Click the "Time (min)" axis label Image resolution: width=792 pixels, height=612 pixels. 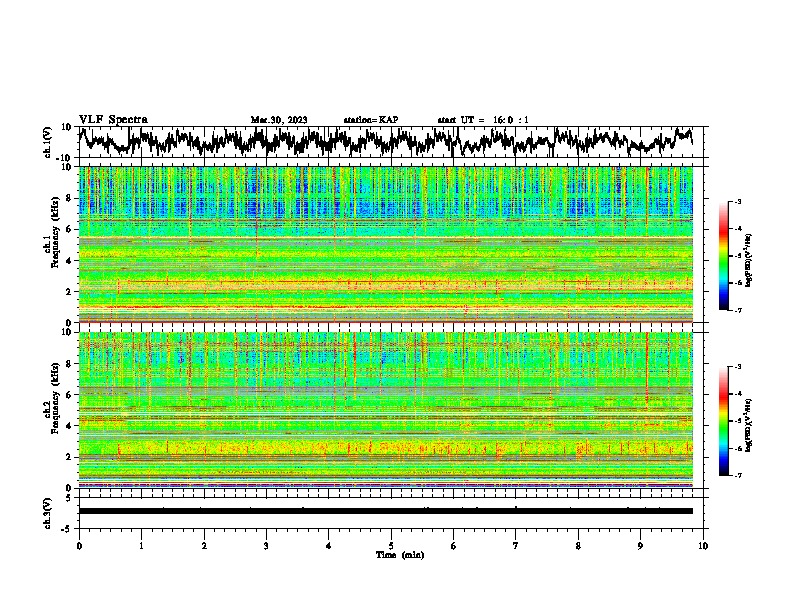click(400, 555)
